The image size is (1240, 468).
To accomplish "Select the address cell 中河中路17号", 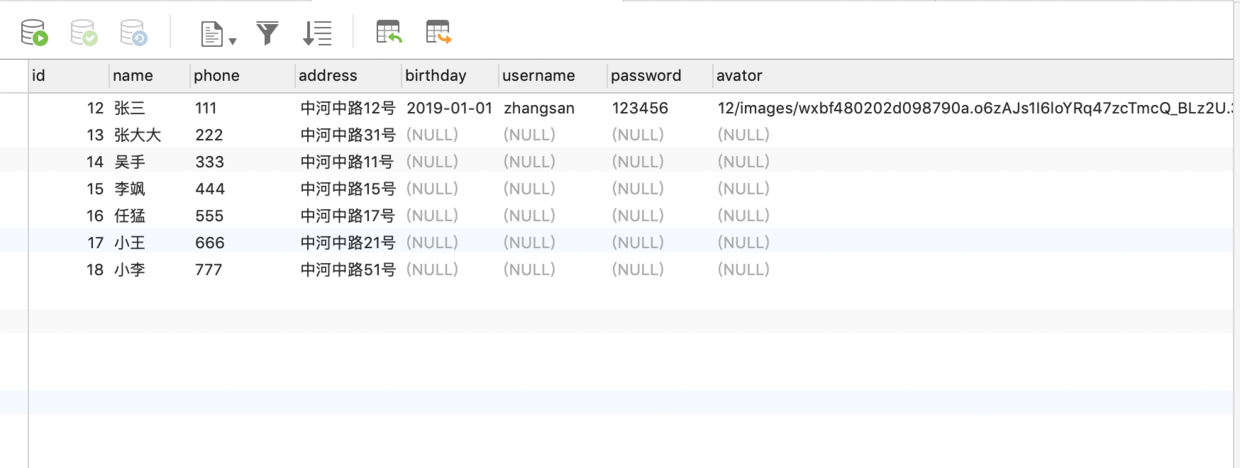I will [x=348, y=216].
